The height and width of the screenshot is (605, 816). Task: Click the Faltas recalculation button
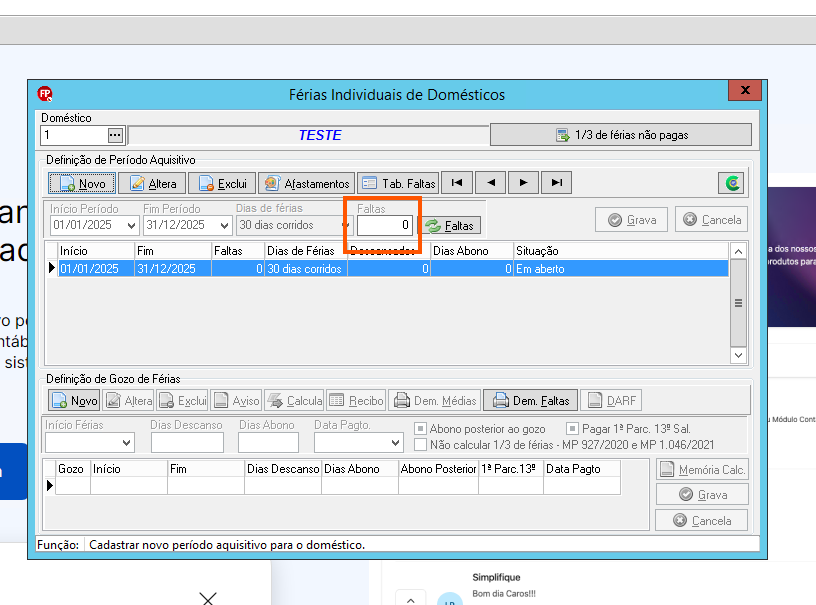[451, 225]
